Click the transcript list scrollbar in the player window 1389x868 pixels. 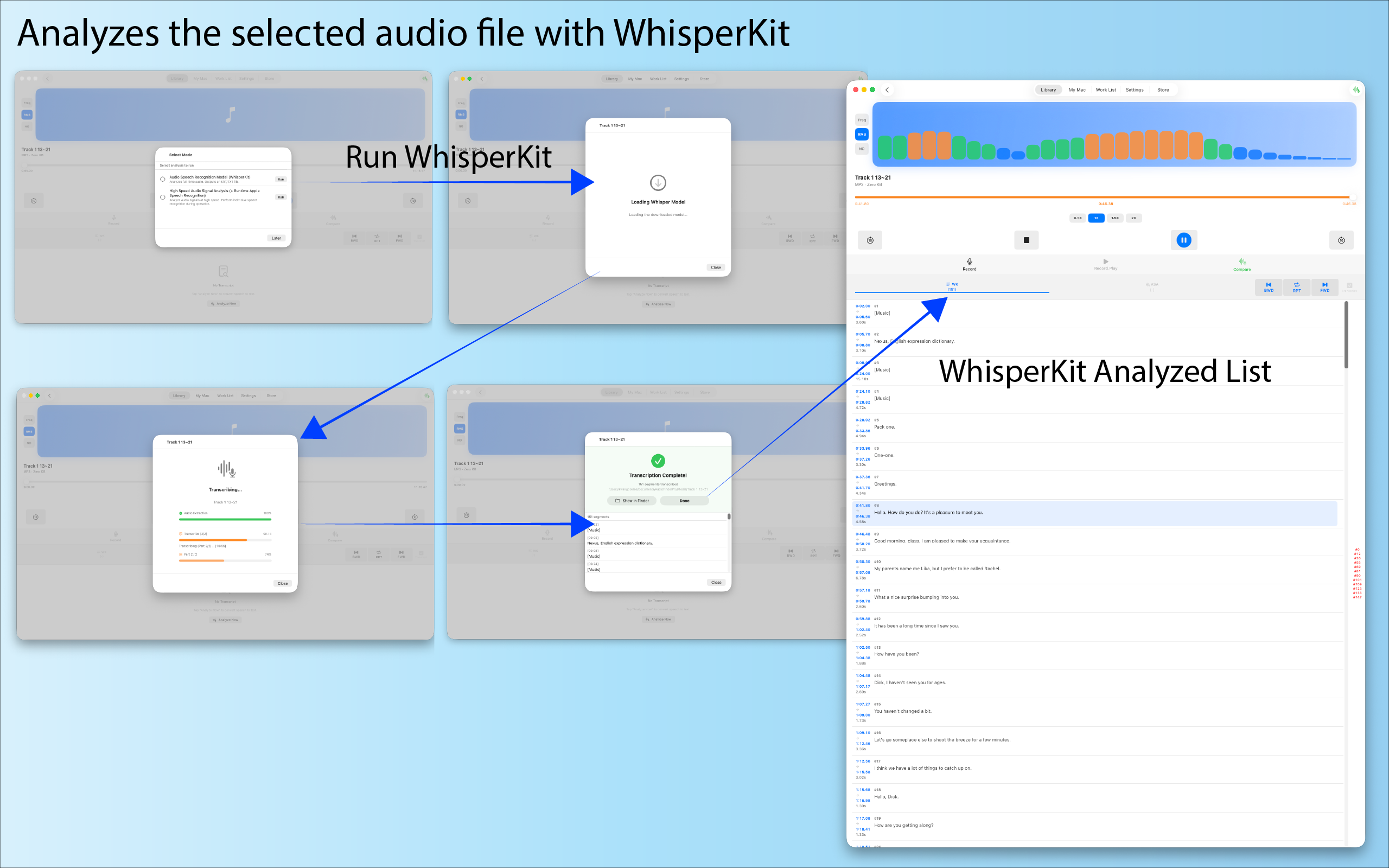[1347, 335]
